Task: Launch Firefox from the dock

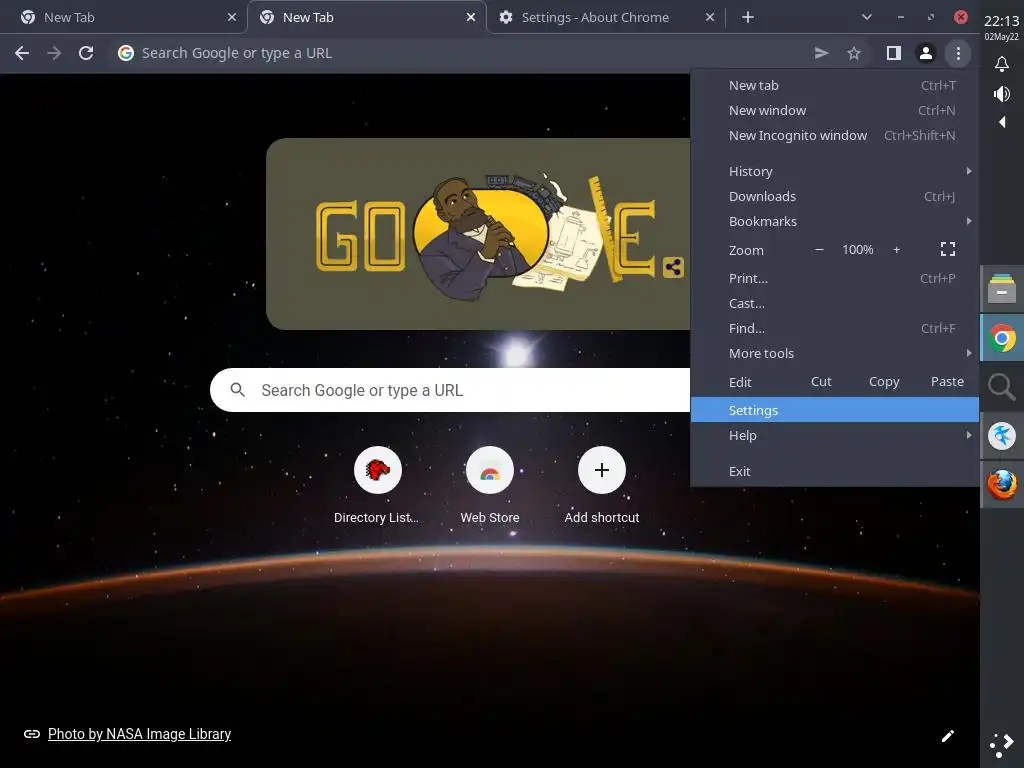Action: (x=1001, y=485)
